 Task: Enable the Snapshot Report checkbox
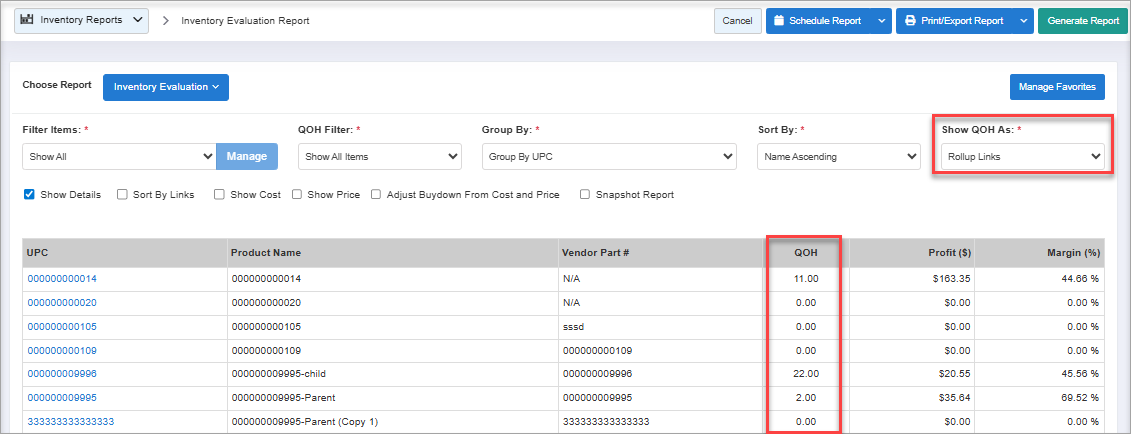585,195
